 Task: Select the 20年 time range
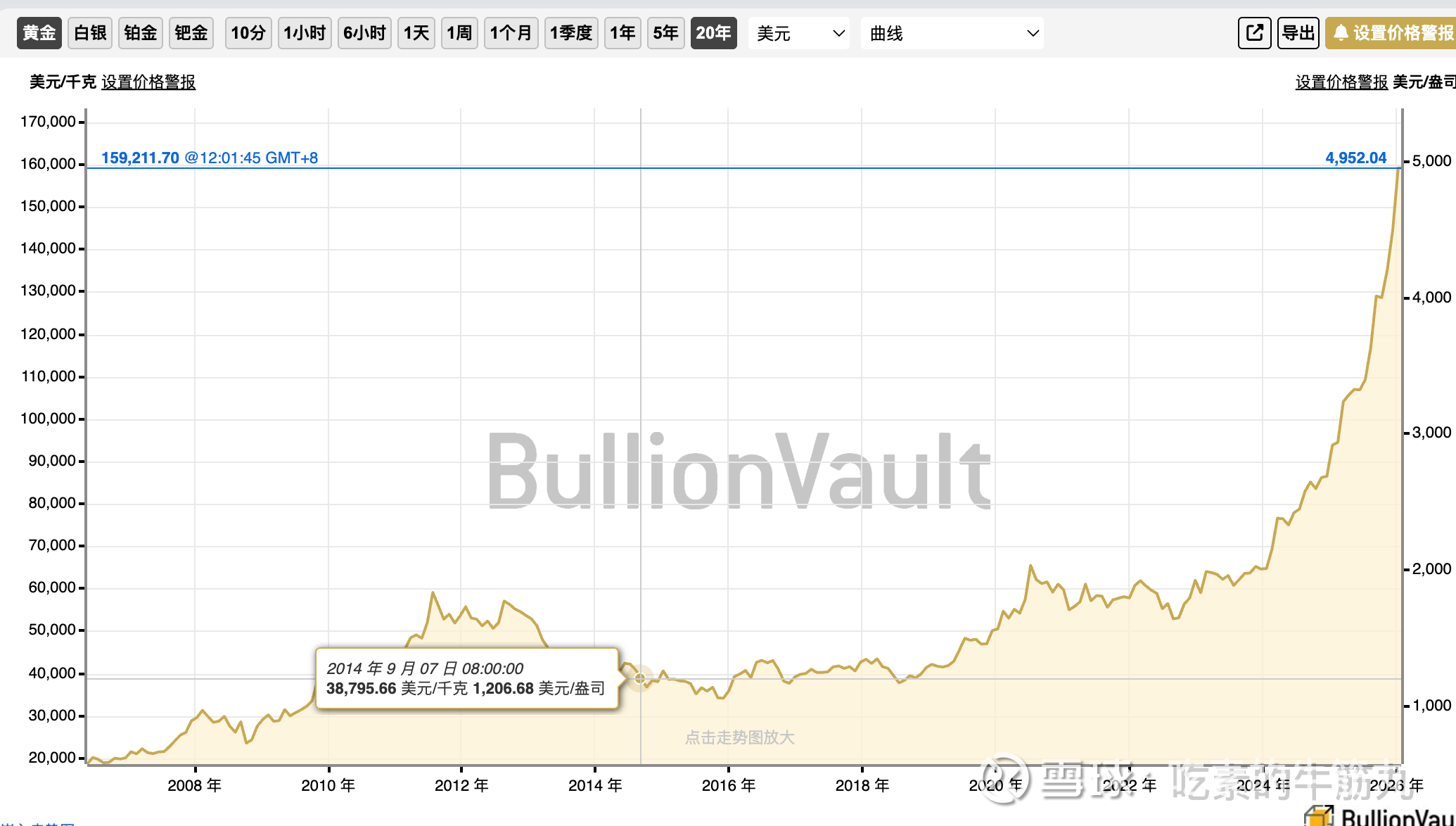click(x=713, y=33)
